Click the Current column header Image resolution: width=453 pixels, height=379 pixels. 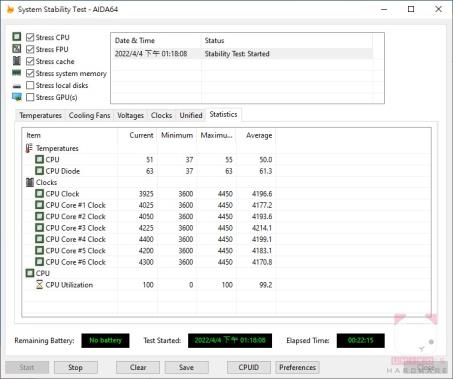point(137,135)
